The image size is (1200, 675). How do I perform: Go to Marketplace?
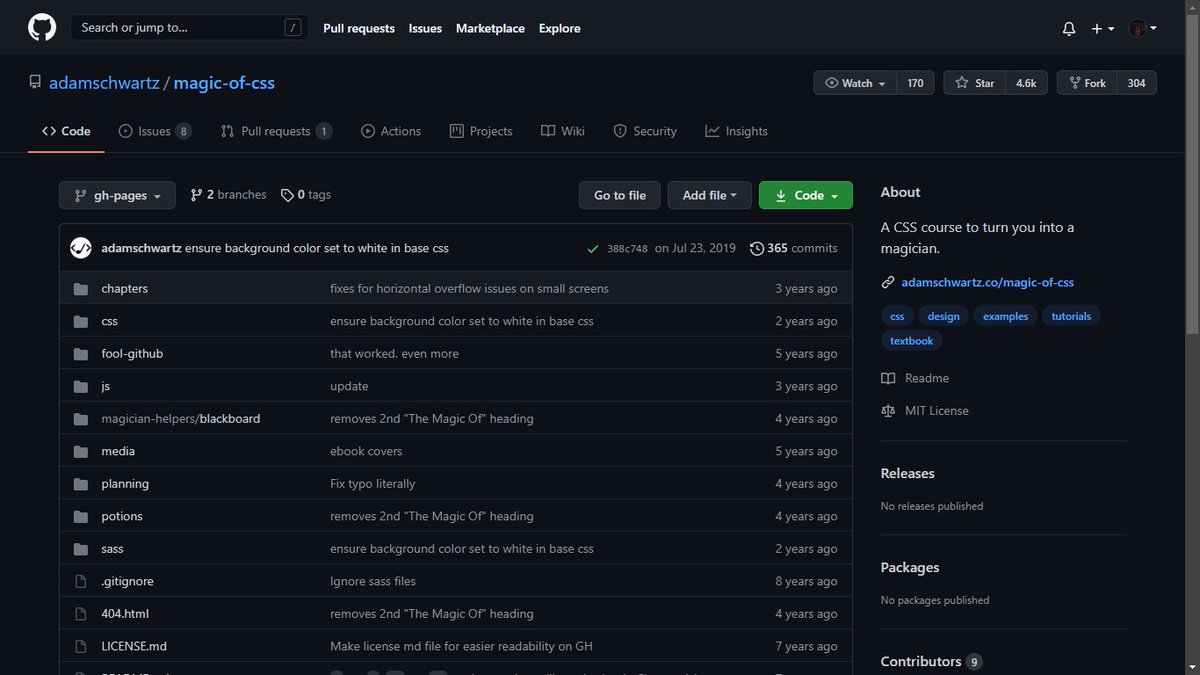coord(490,28)
